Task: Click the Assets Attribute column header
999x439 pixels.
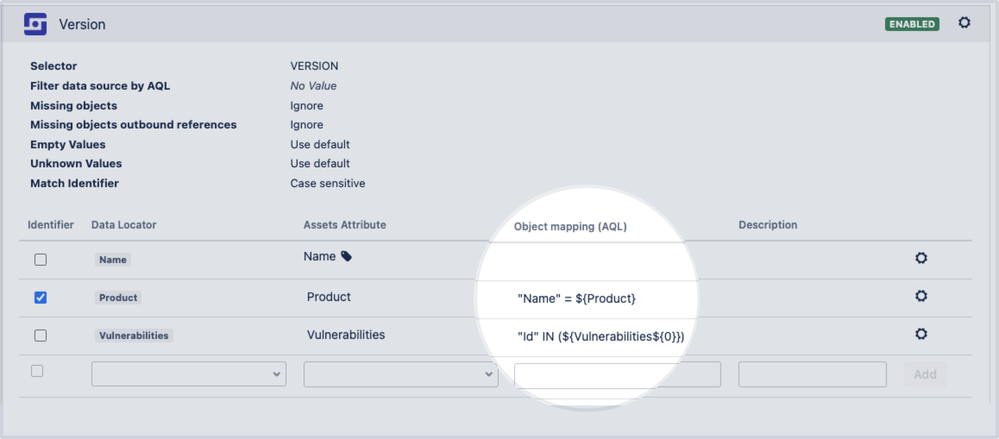Action: 345,224
